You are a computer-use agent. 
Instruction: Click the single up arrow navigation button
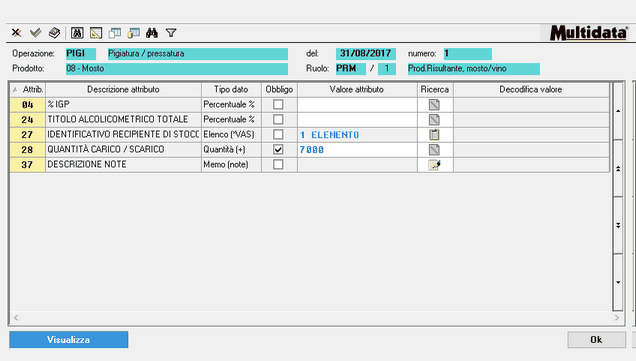[x=618, y=111]
